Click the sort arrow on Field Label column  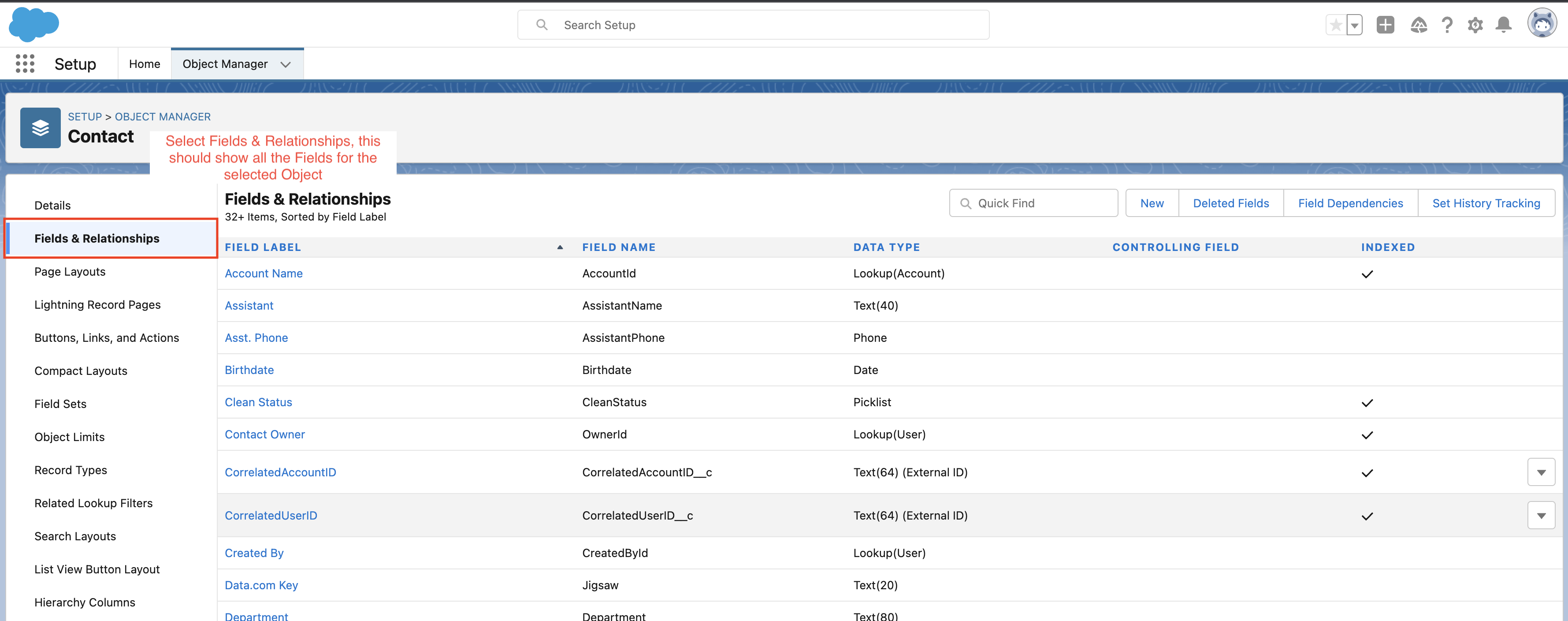pos(560,247)
